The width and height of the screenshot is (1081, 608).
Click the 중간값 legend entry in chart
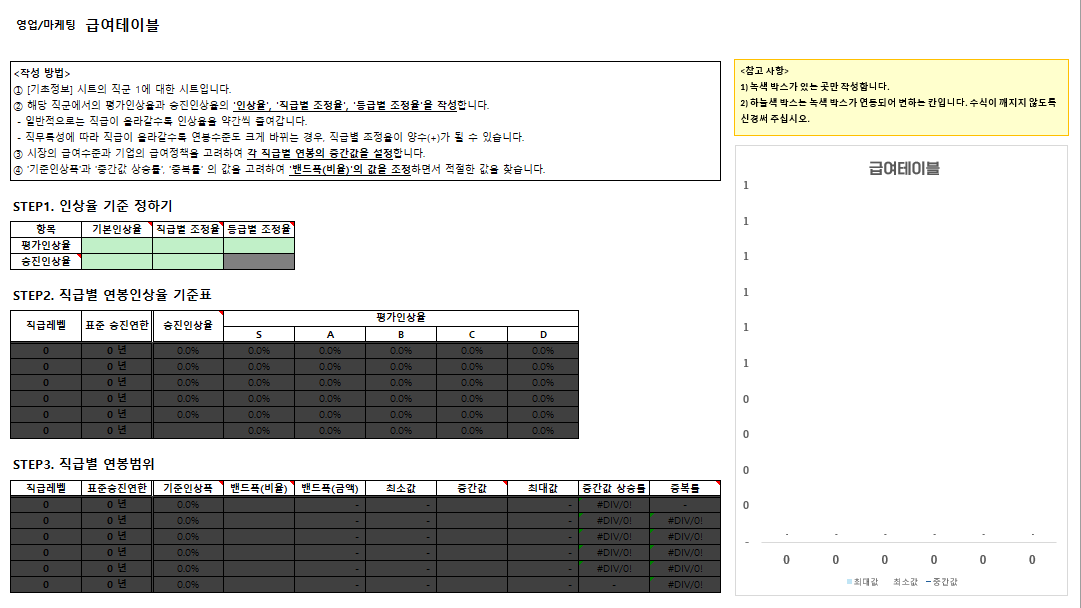pos(940,581)
